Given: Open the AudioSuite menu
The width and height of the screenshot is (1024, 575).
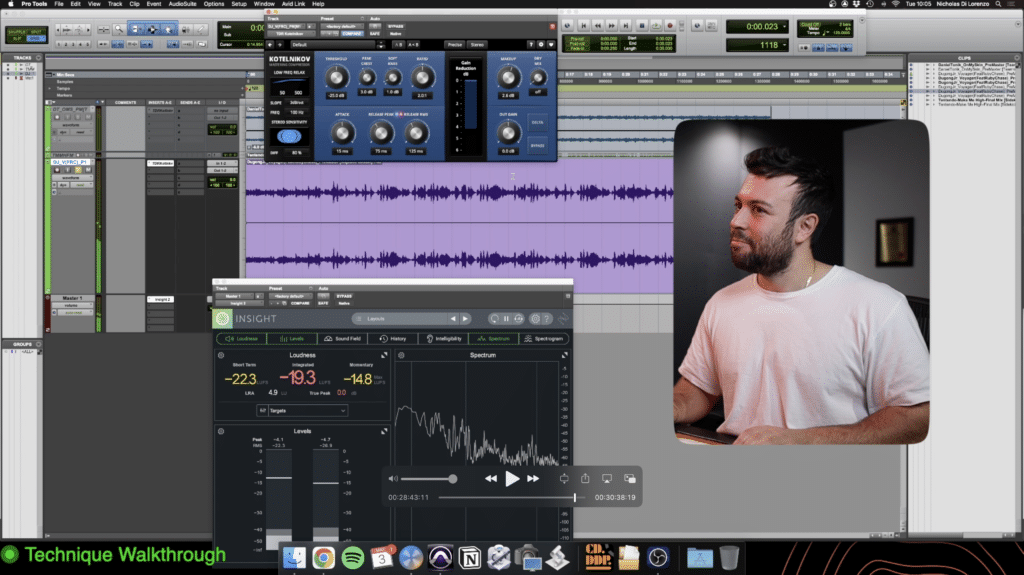Looking at the screenshot, I should (x=182, y=4).
